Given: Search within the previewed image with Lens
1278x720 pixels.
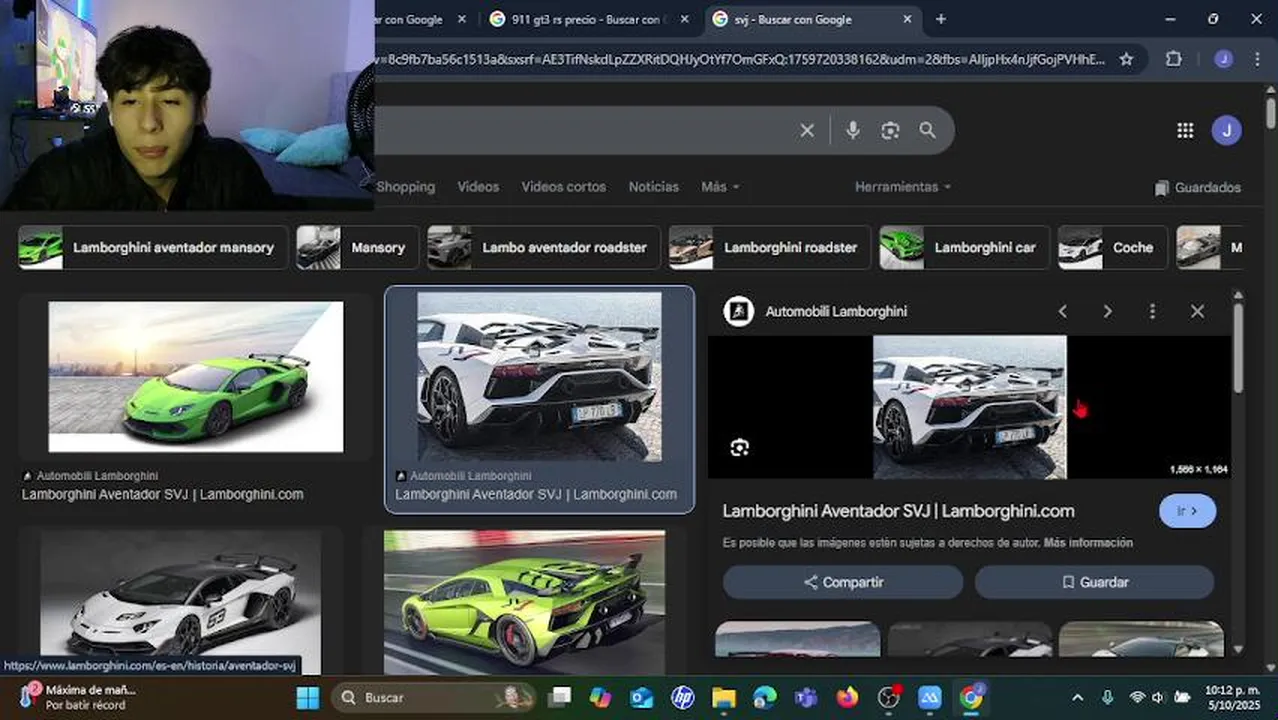Looking at the screenshot, I should (739, 447).
